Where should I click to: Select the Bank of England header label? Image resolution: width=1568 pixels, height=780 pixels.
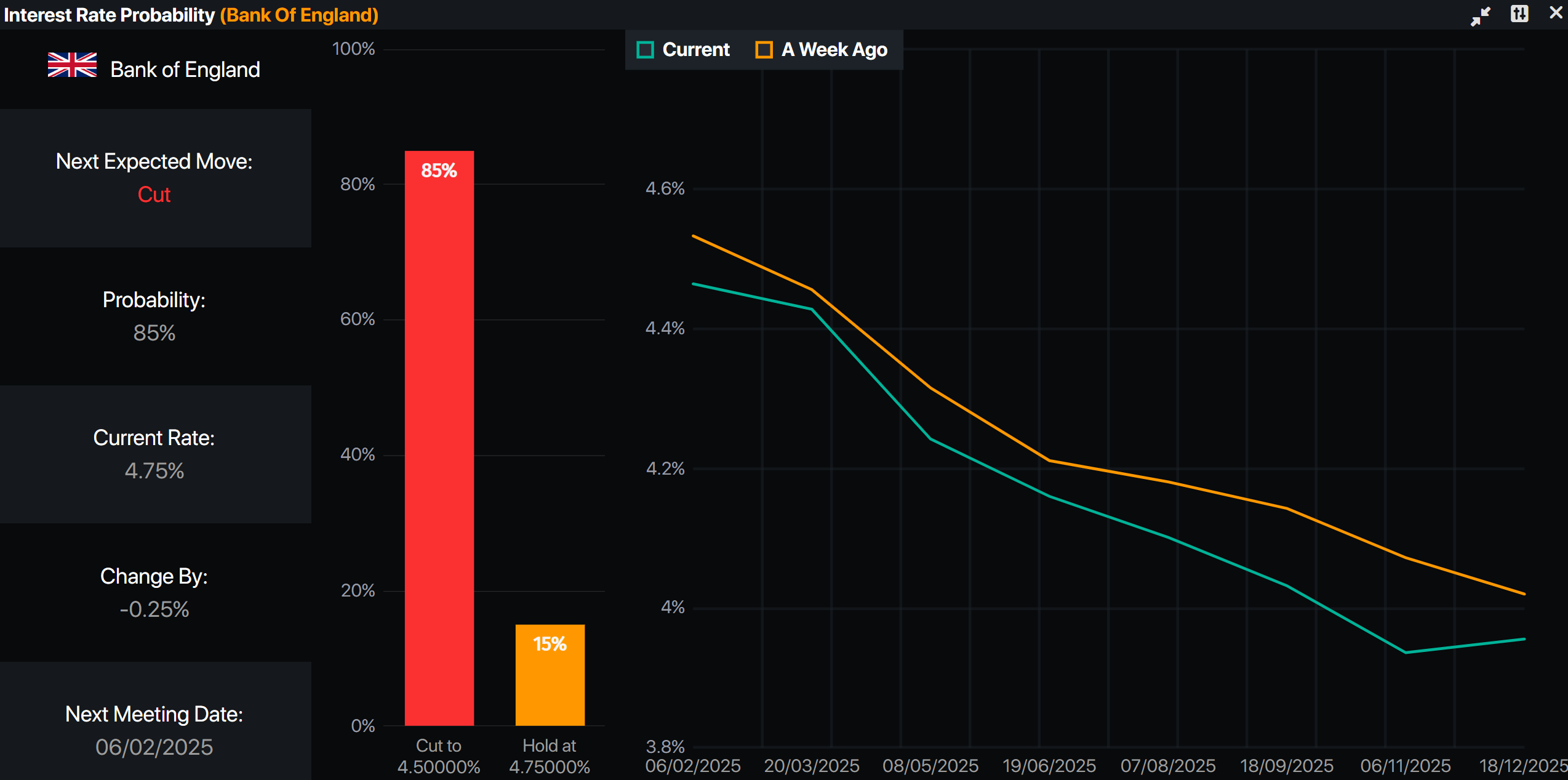[185, 70]
